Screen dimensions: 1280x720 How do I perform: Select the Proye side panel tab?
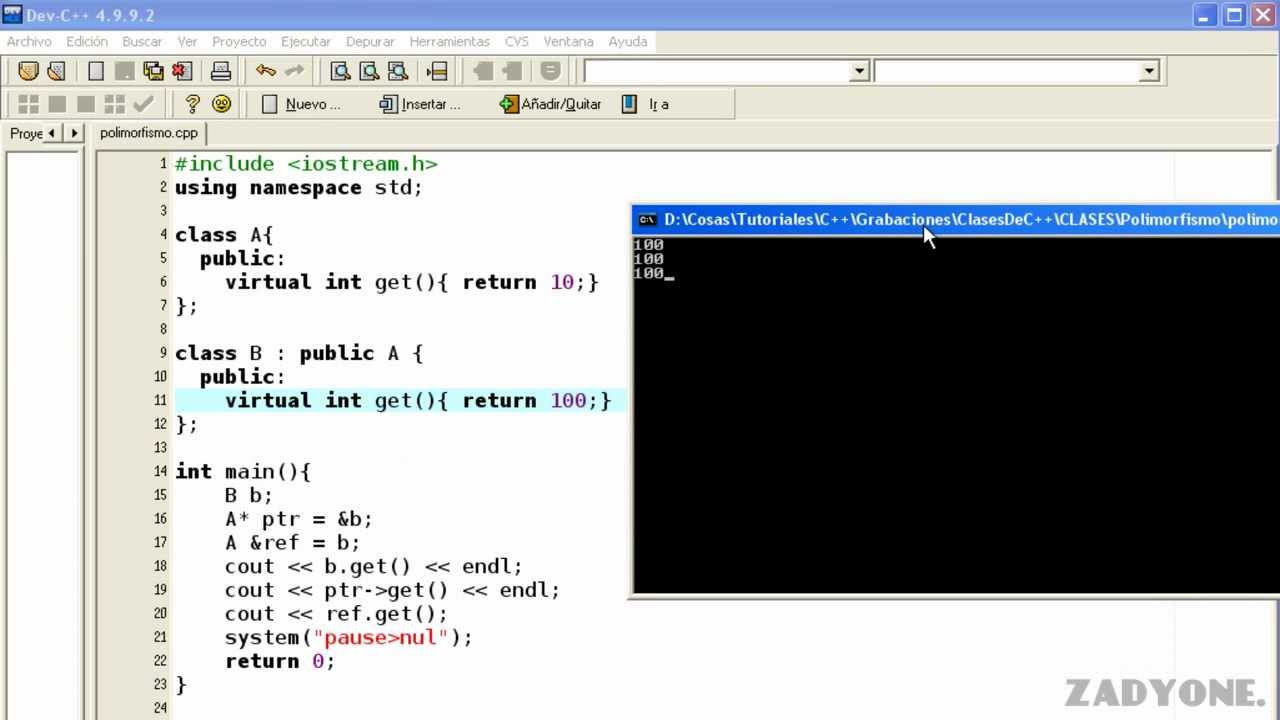[x=27, y=133]
